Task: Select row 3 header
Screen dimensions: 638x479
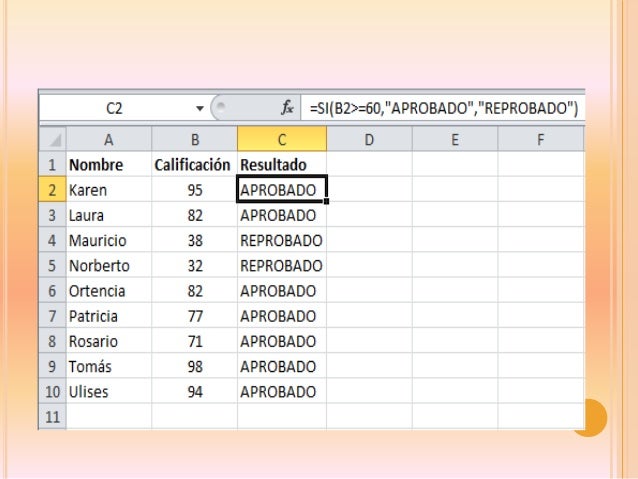Action: [52, 215]
